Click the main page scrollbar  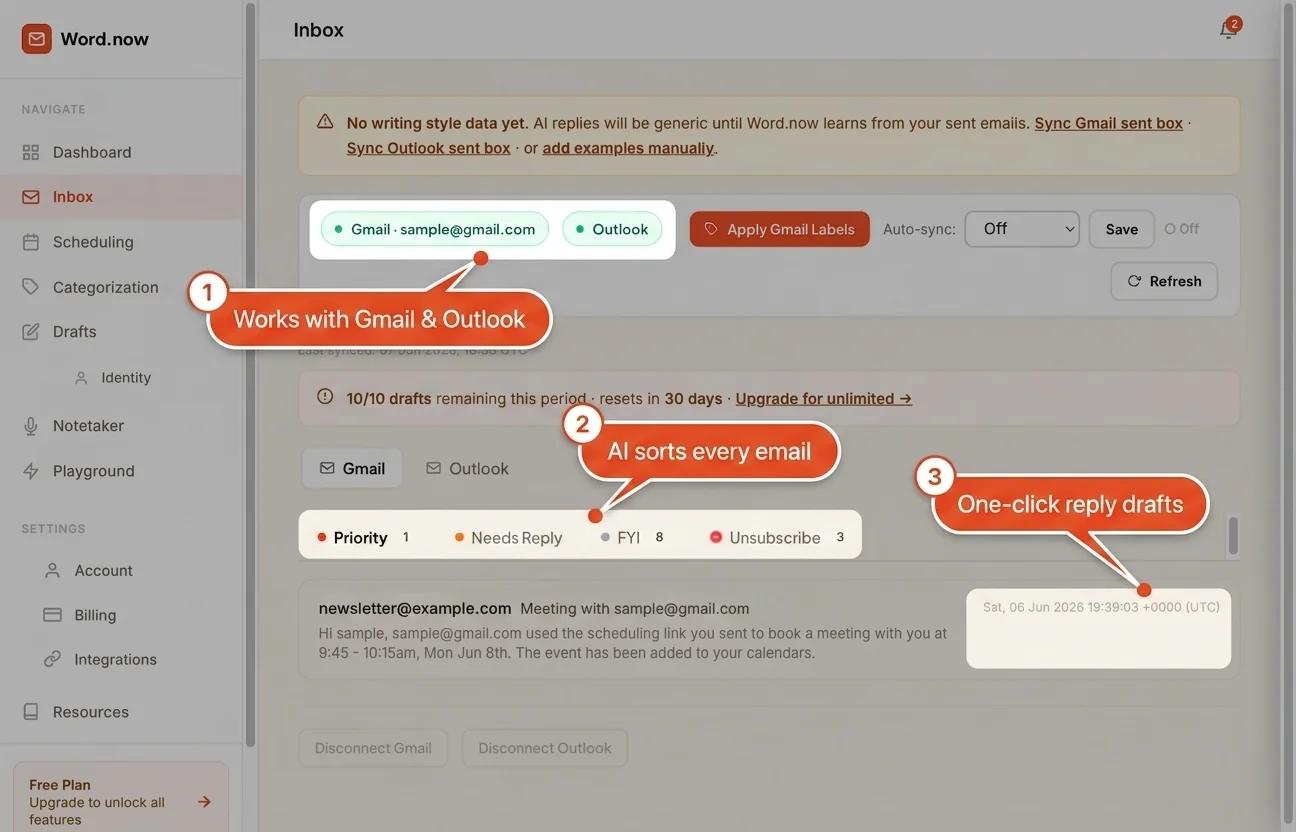click(x=1287, y=415)
